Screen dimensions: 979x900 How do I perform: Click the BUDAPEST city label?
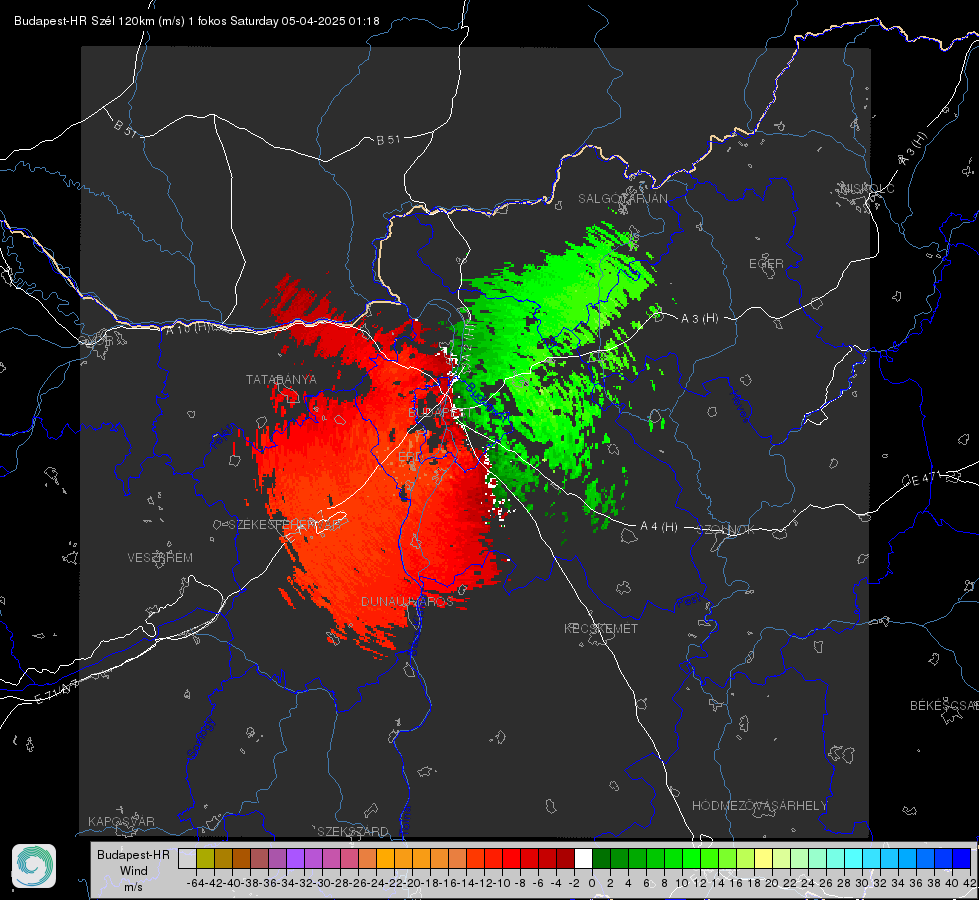(440, 413)
